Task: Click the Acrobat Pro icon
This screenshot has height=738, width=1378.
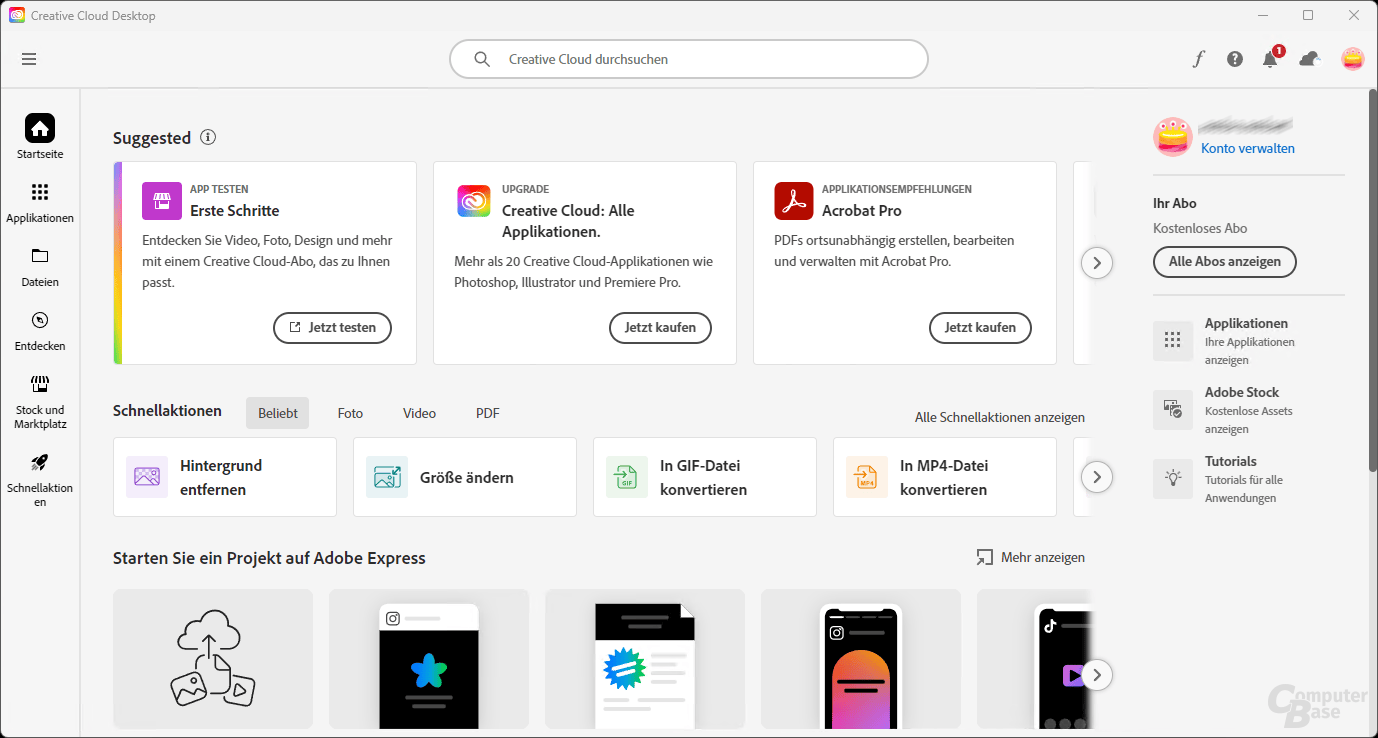Action: point(794,201)
